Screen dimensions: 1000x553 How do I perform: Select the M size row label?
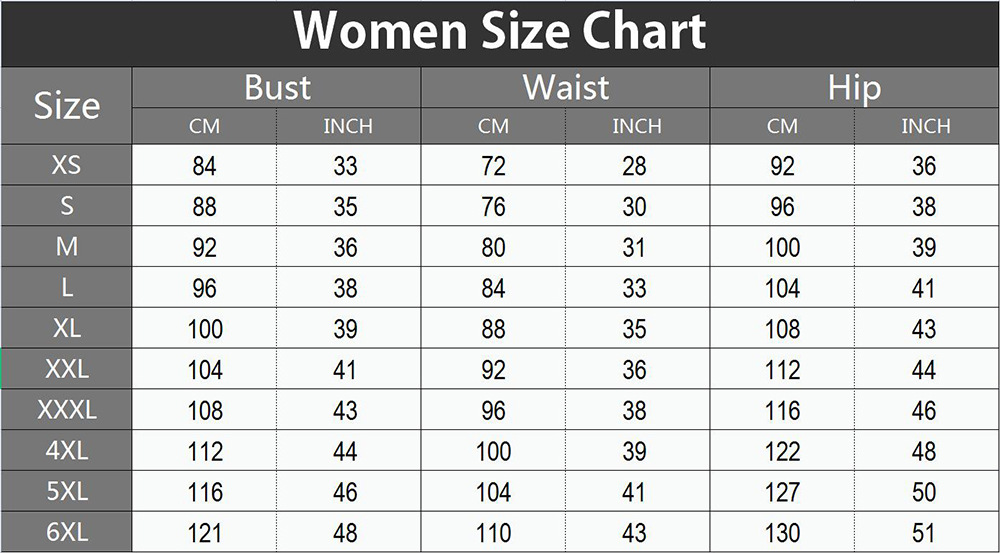[x=66, y=247]
